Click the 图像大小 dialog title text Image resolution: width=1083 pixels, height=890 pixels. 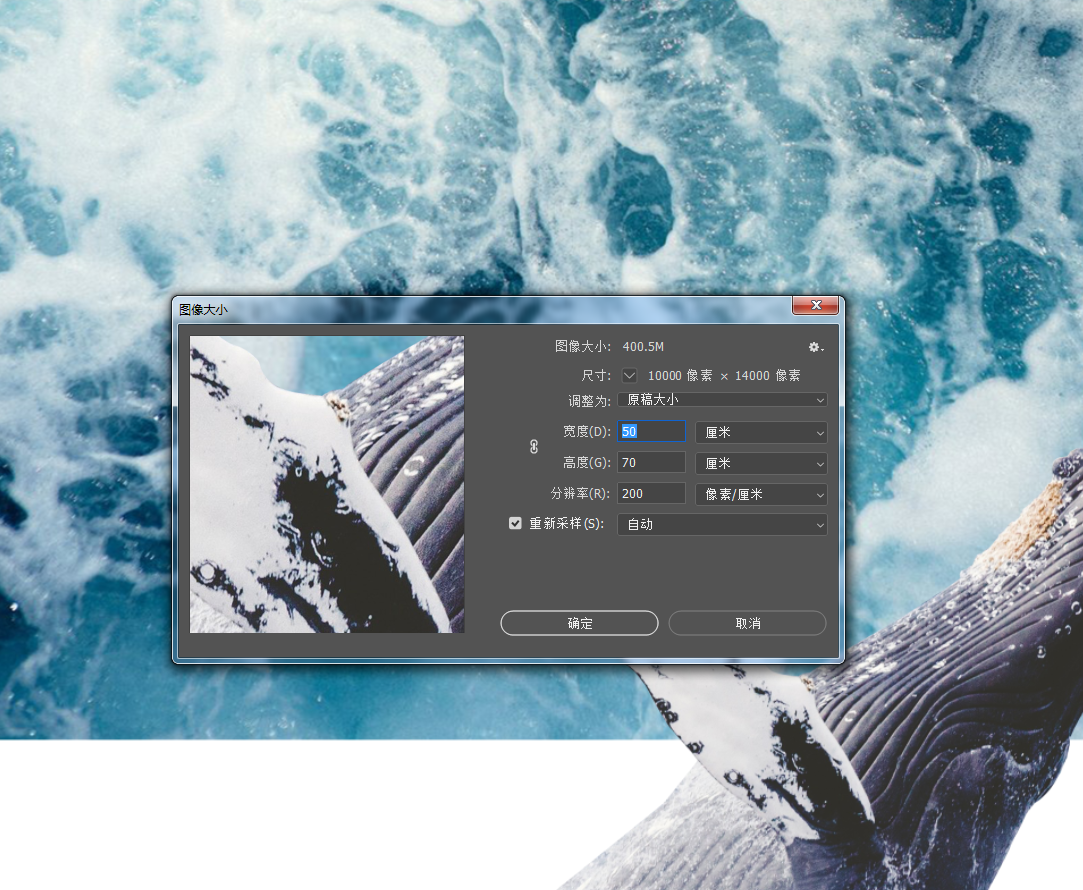point(203,310)
